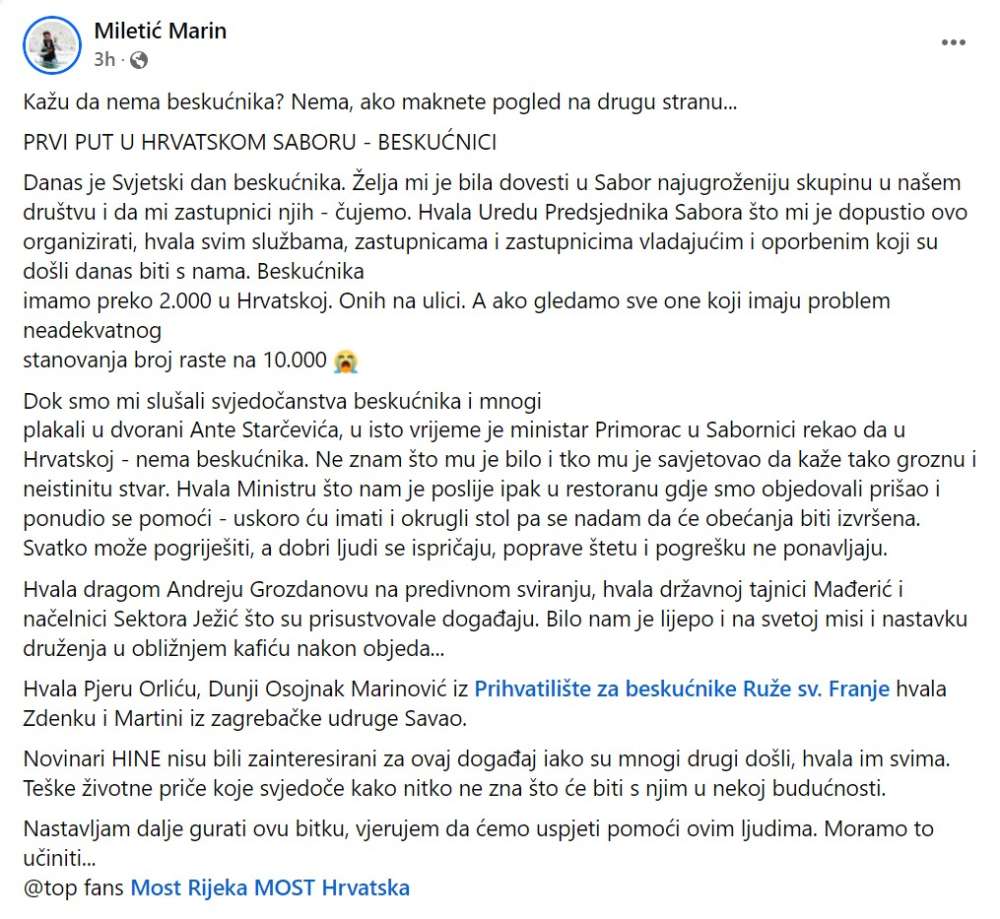Click the crying face emoji after 10.000
1000x919 pixels.
tap(345, 361)
